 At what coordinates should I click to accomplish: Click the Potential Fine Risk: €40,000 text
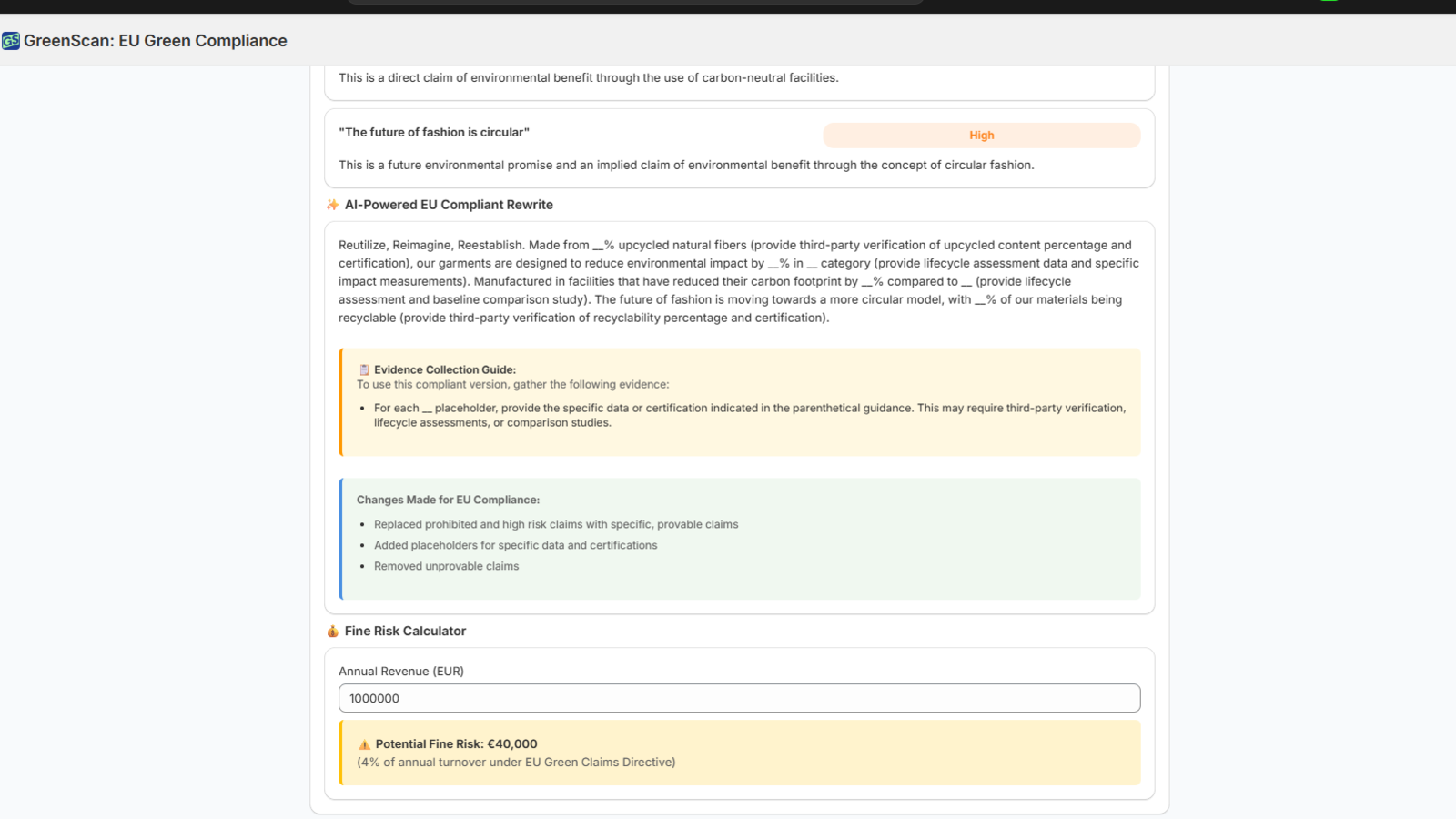[x=456, y=743]
